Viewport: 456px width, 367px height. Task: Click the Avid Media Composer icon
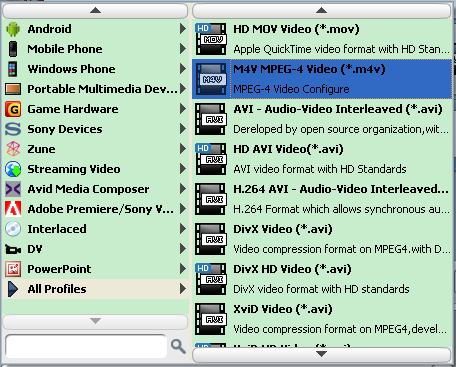point(13,189)
